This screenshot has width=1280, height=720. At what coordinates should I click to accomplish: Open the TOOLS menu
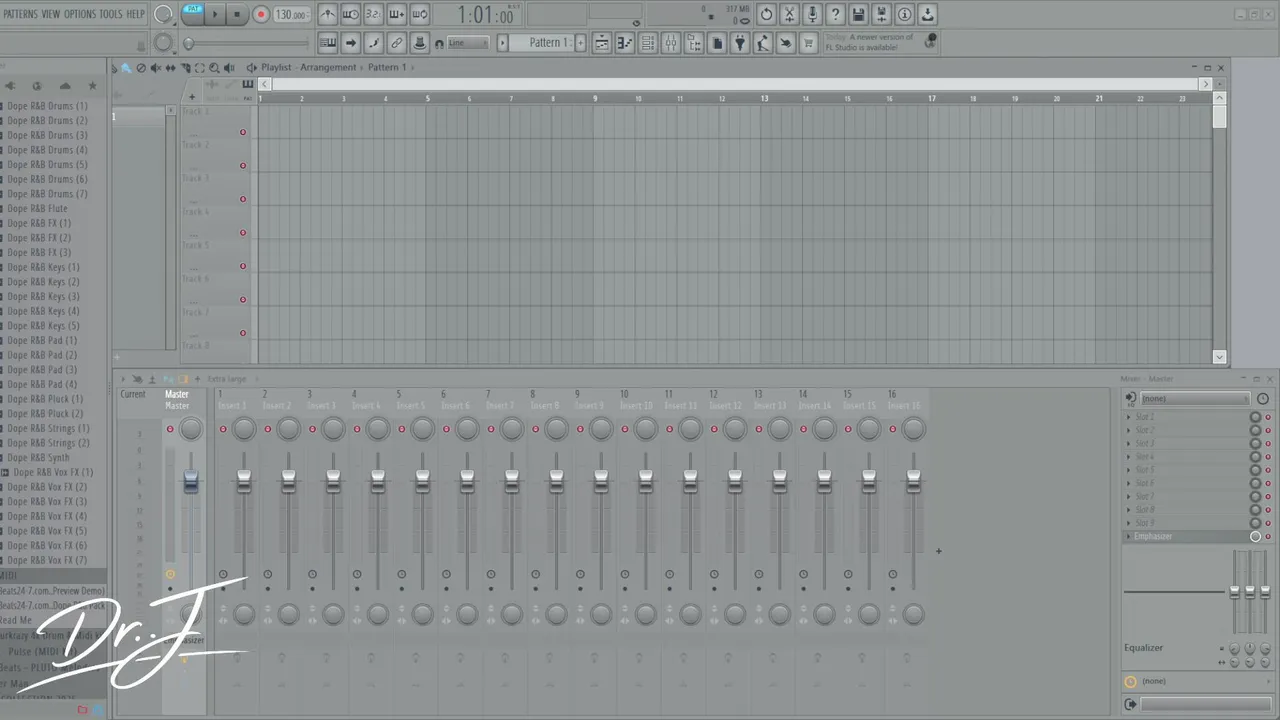click(110, 14)
